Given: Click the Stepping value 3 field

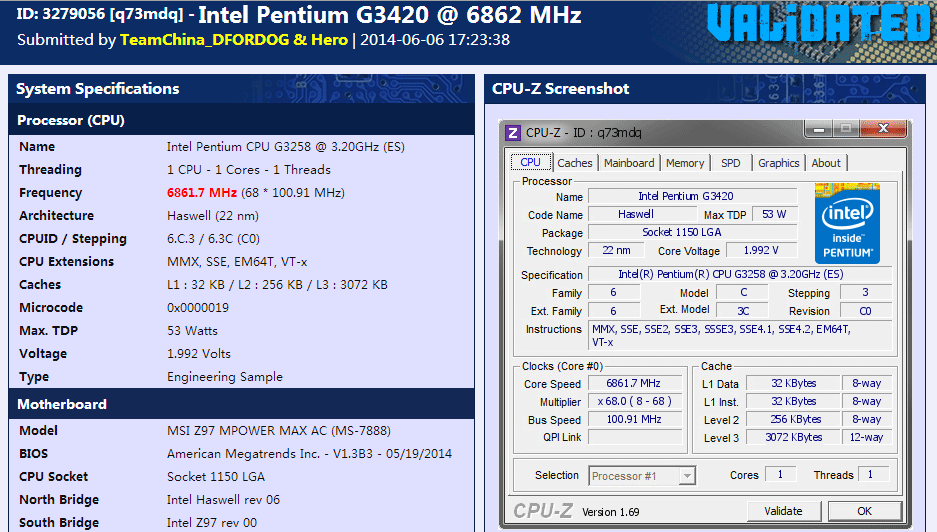Looking at the screenshot, I should 865,292.
